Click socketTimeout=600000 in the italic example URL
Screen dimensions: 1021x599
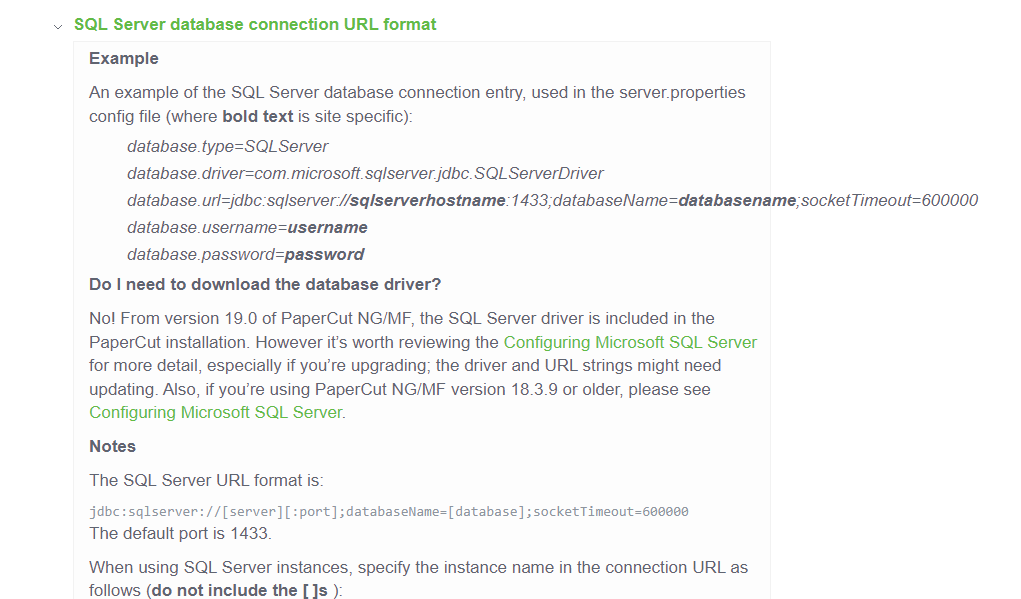(x=889, y=201)
